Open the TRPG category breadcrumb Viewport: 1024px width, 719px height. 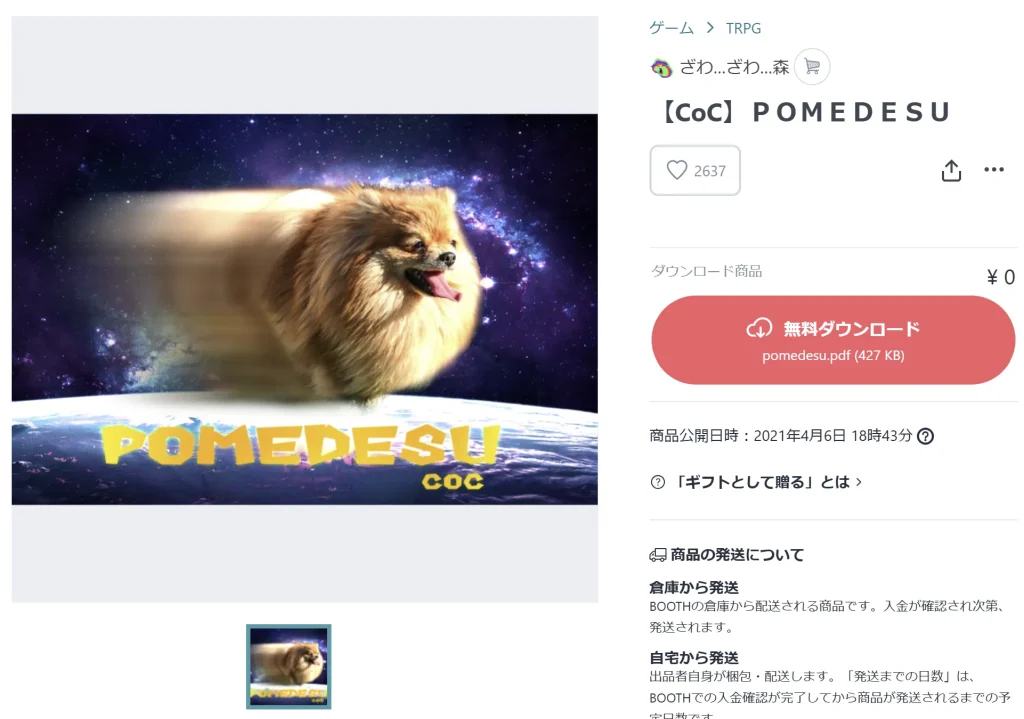click(x=743, y=28)
